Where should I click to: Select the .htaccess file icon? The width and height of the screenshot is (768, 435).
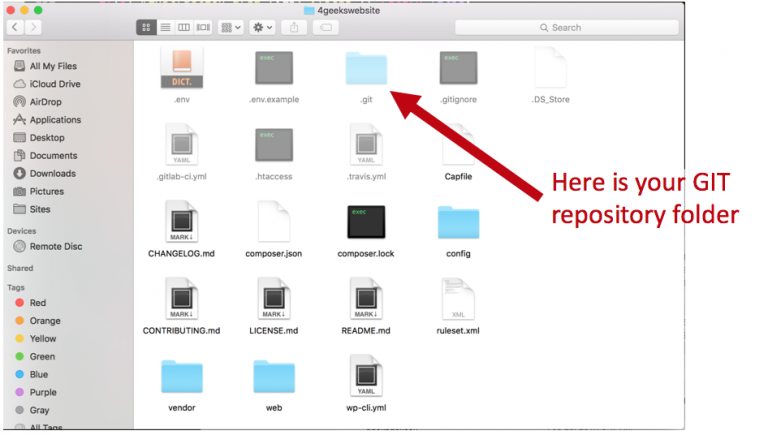click(x=274, y=145)
